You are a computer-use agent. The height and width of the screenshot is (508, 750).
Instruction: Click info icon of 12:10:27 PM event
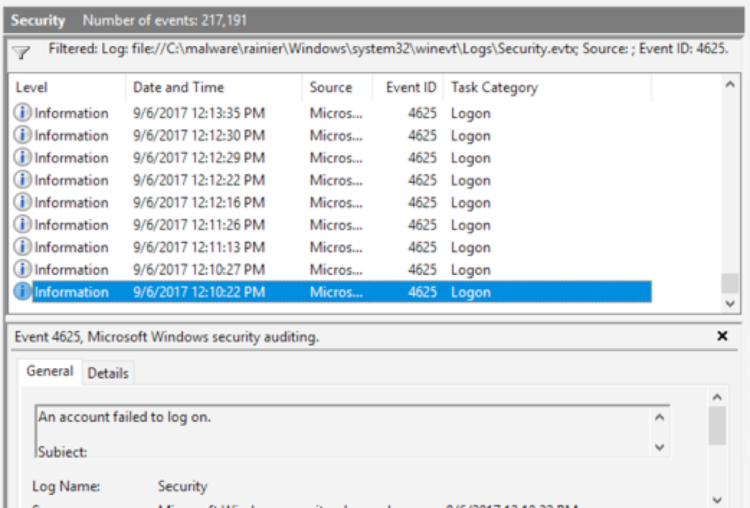23,270
